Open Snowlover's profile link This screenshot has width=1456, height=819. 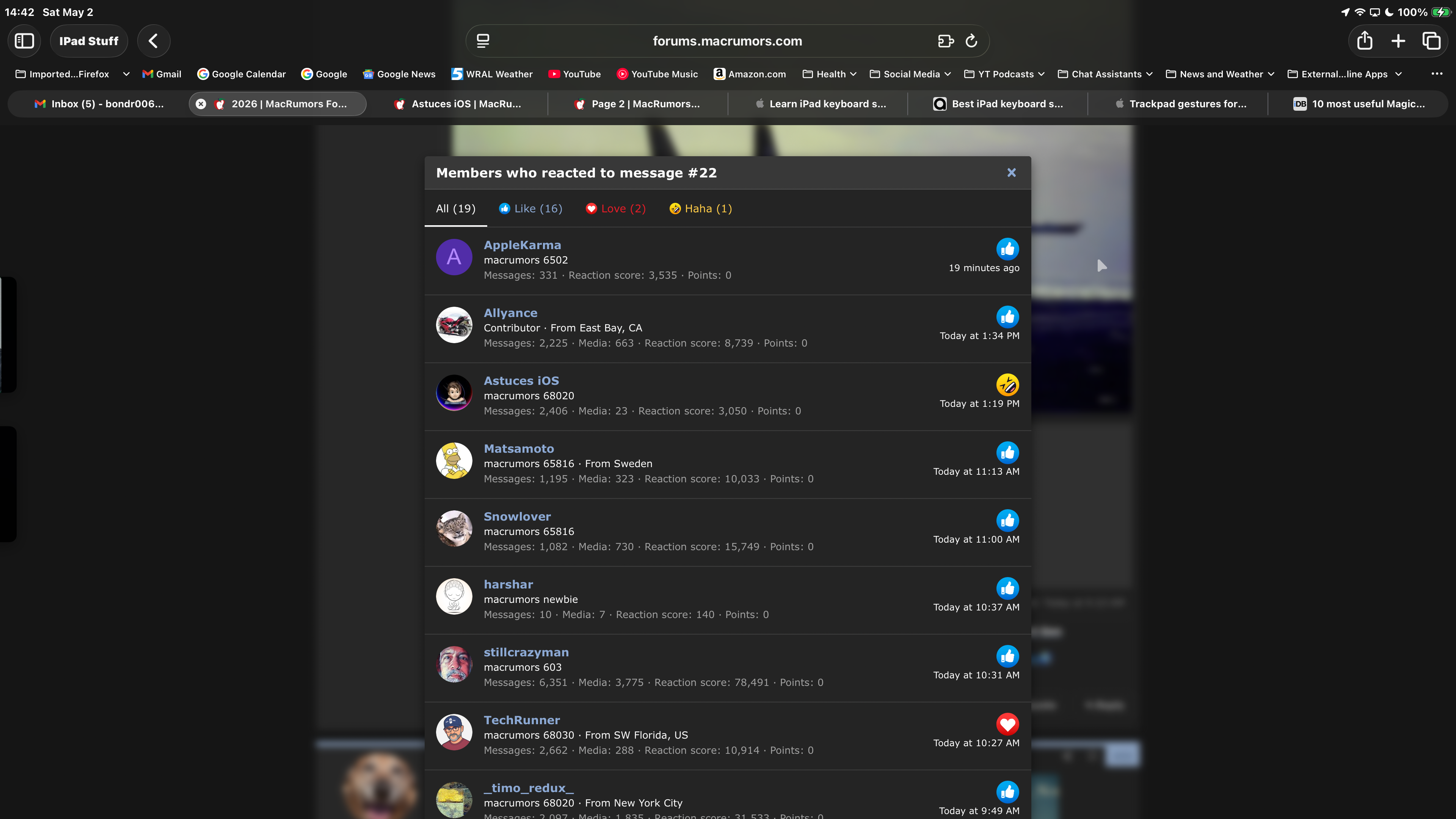pos(517,516)
